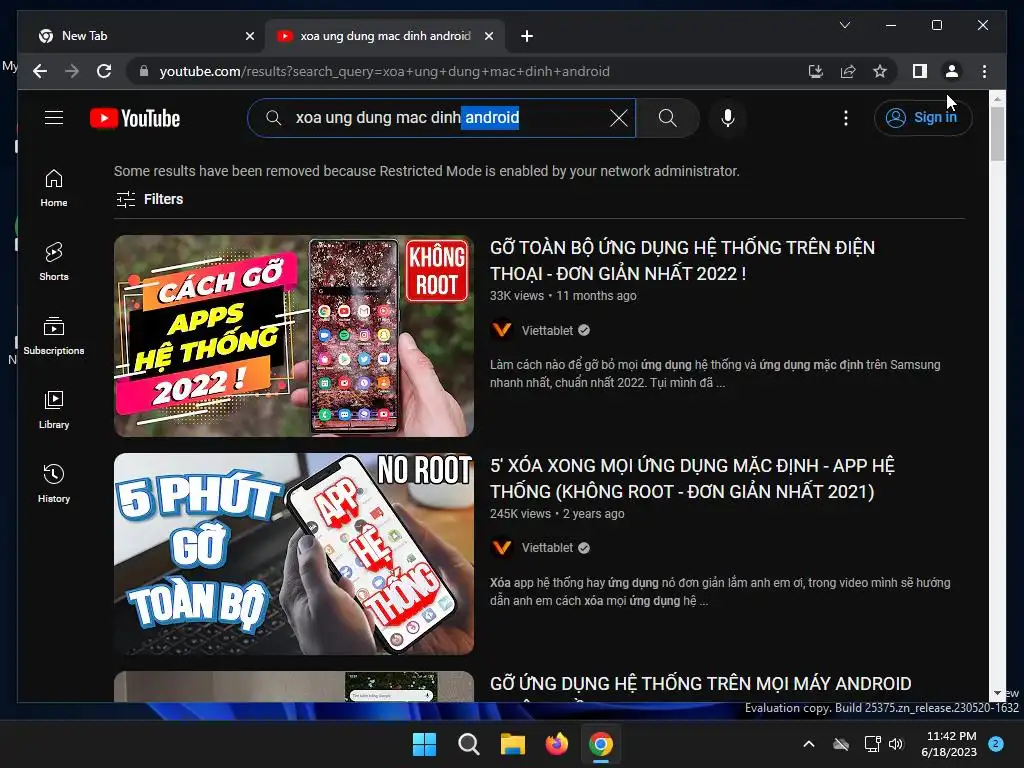Open notification badge in system tray
The image size is (1024, 768).
(x=996, y=743)
